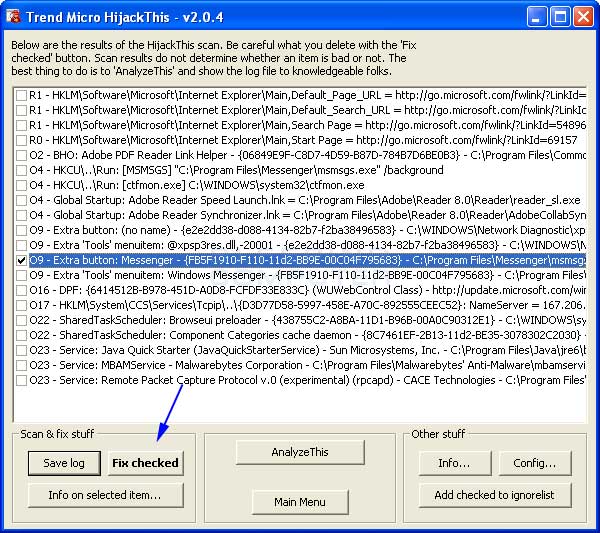The height and width of the screenshot is (533, 600).
Task: Click the Save log button
Action: coord(64,463)
